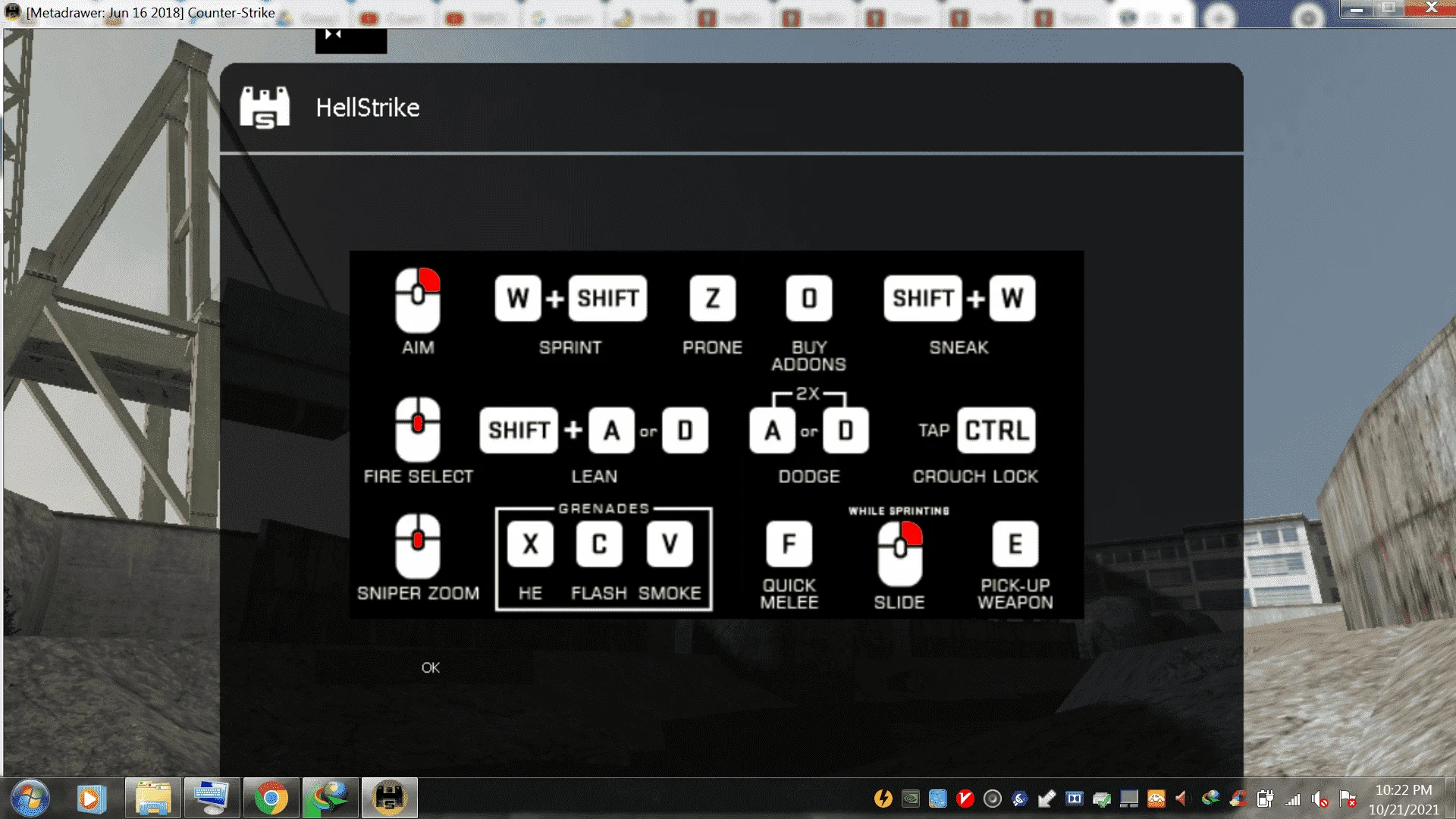Click the Z key above PRONE
Image resolution: width=1456 pixels, height=819 pixels.
coord(713,298)
